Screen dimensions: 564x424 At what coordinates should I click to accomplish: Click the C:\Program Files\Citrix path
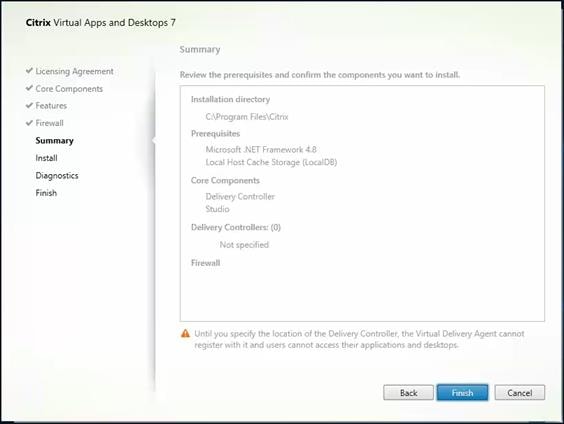247,117
